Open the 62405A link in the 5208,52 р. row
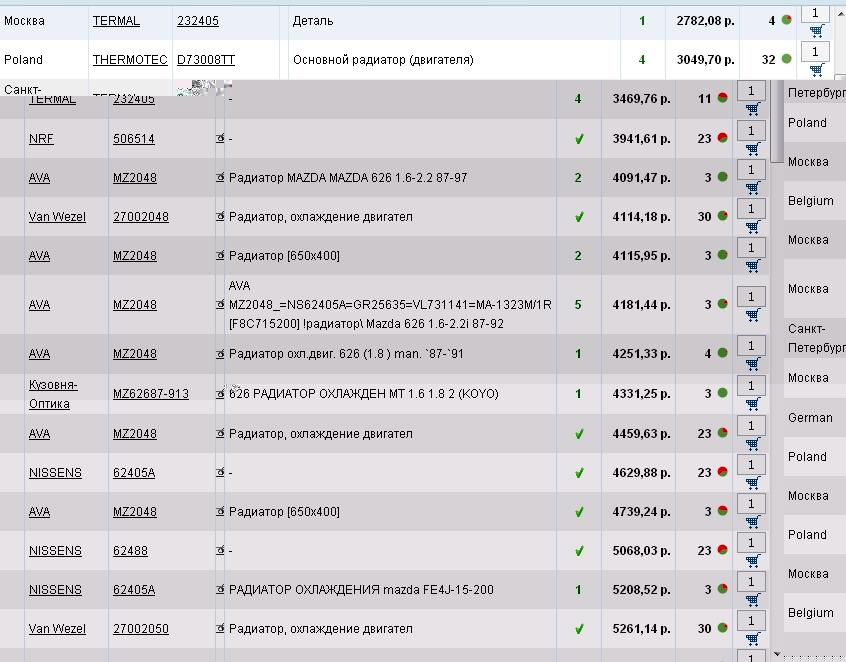Screen dimensions: 846x662 [x=134, y=590]
